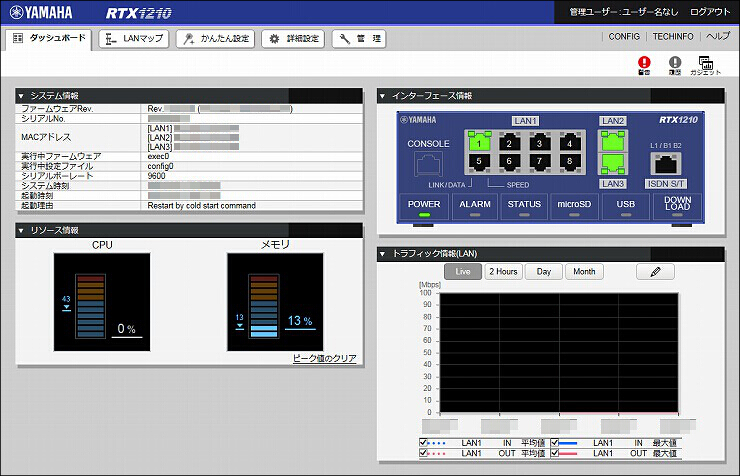Click LAN1 port 5 on the router image

pos(479,163)
